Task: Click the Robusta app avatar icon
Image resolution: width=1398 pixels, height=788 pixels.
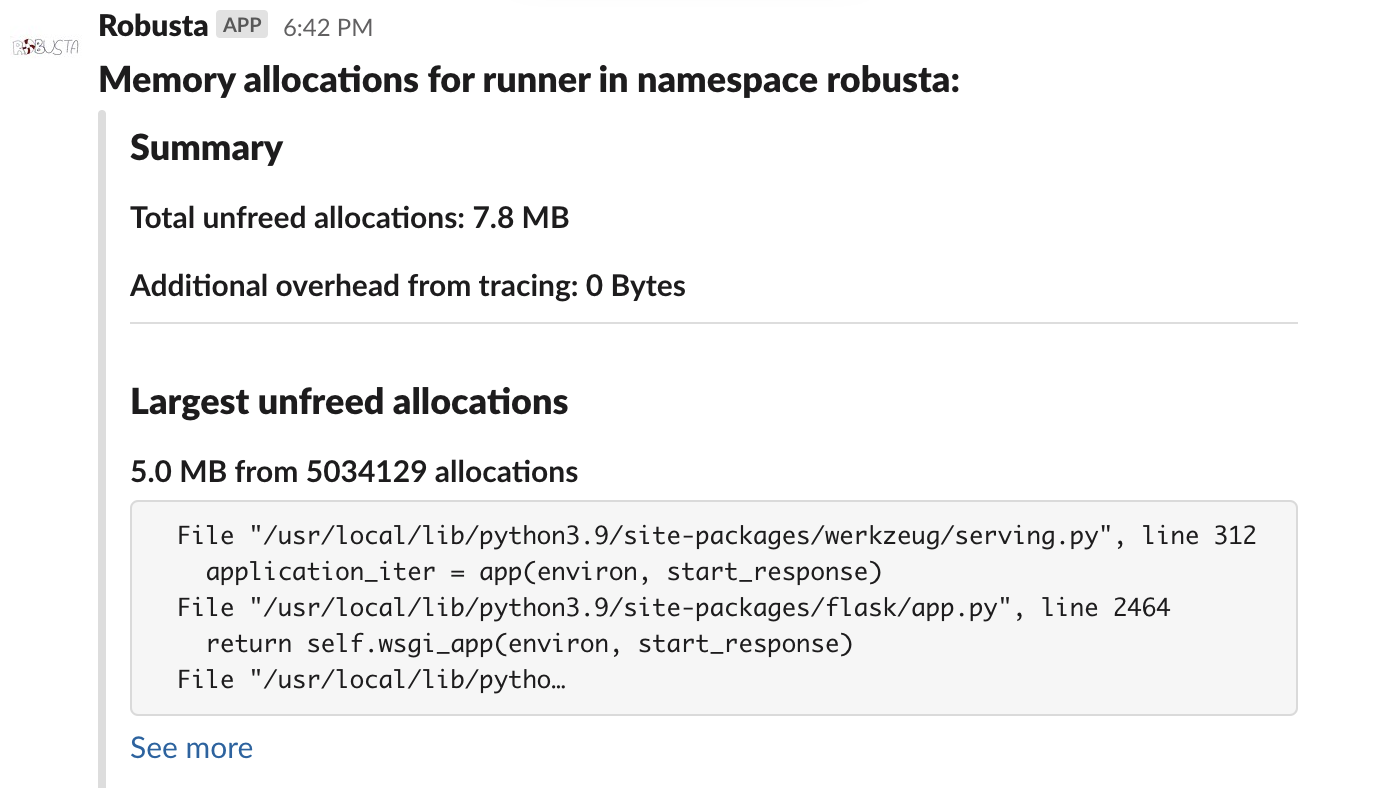Action: pos(45,46)
